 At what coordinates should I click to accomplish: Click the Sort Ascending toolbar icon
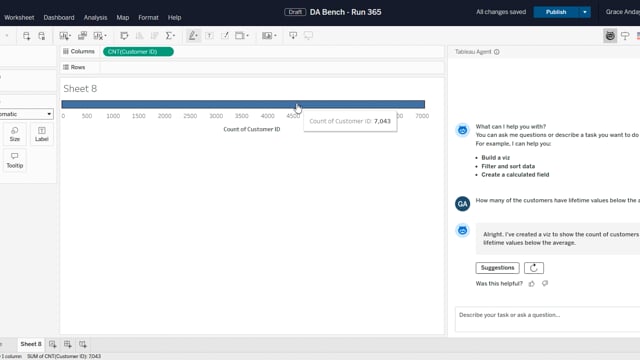pyautogui.click(x=140, y=36)
